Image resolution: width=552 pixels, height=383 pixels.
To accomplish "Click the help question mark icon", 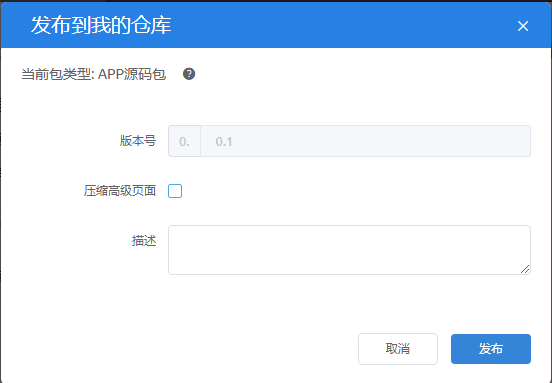I will click(x=189, y=74).
